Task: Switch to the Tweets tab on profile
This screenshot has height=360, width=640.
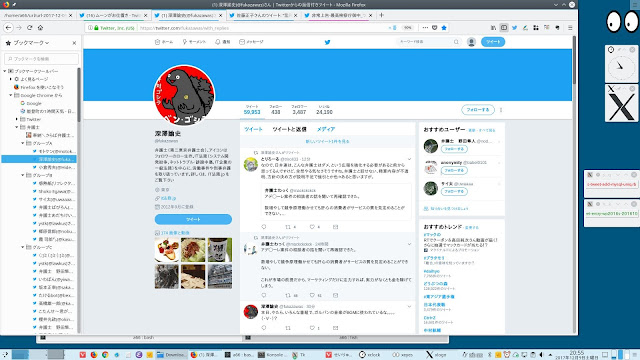Action: pos(253,129)
